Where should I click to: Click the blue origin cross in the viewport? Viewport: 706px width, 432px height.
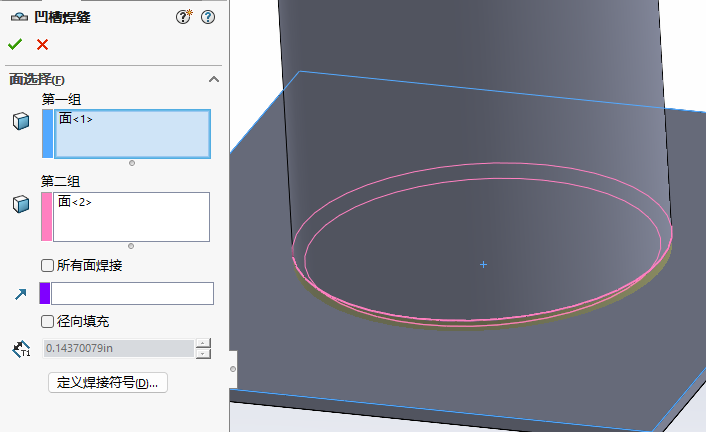click(x=483, y=265)
